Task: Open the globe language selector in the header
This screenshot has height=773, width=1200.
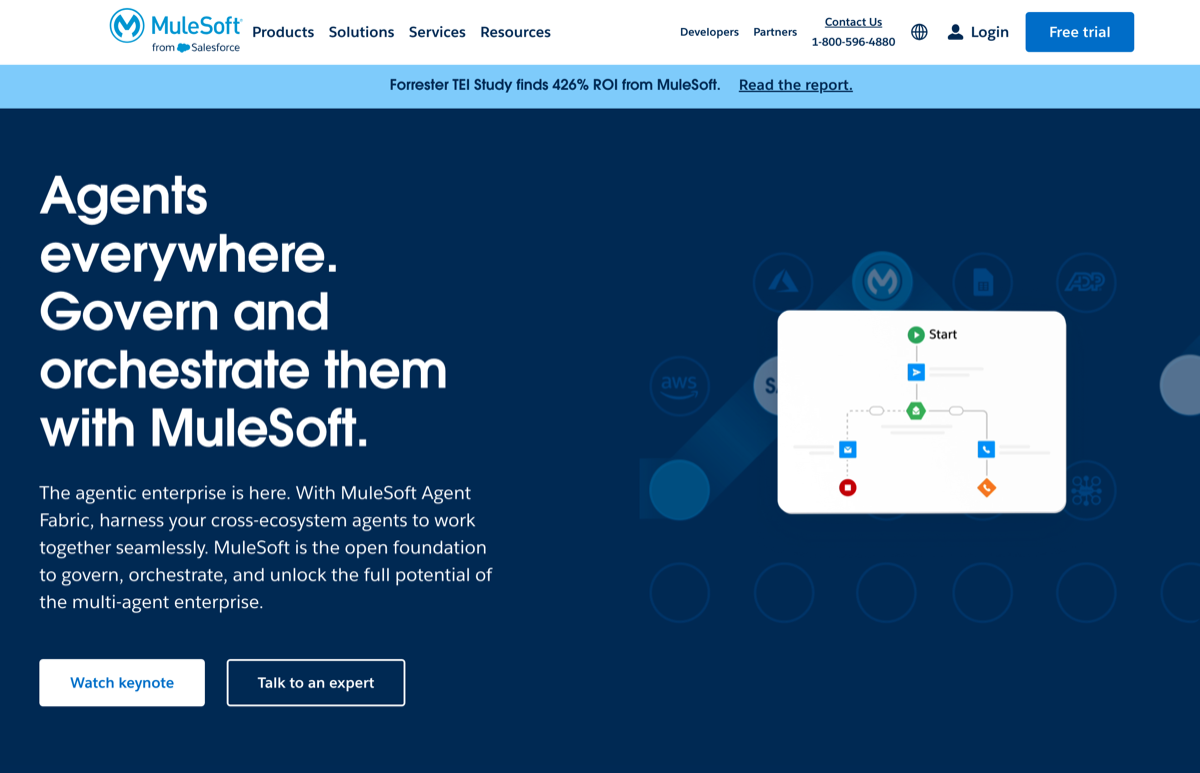Action: (x=919, y=31)
